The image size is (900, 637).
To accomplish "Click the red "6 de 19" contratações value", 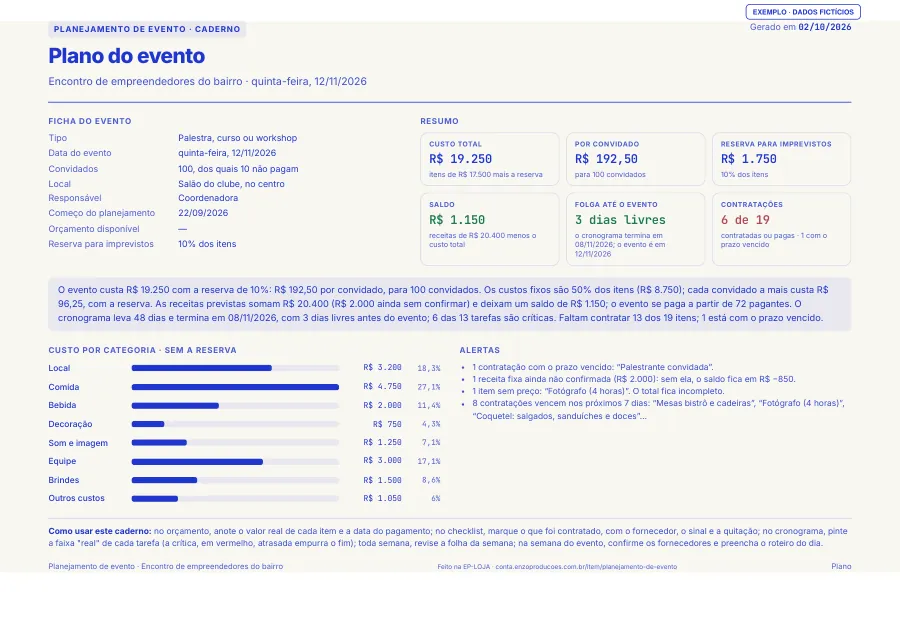I will click(745, 220).
